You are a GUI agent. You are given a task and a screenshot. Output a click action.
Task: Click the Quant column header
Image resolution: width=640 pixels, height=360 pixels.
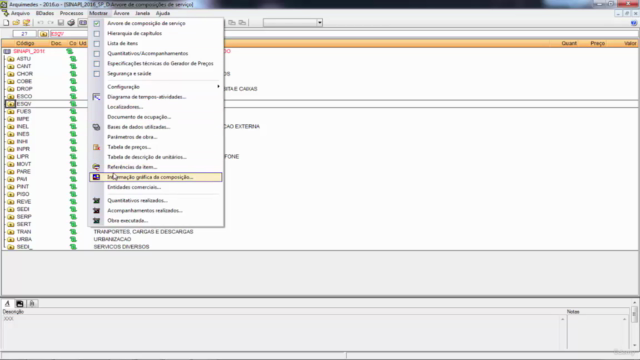(569, 43)
